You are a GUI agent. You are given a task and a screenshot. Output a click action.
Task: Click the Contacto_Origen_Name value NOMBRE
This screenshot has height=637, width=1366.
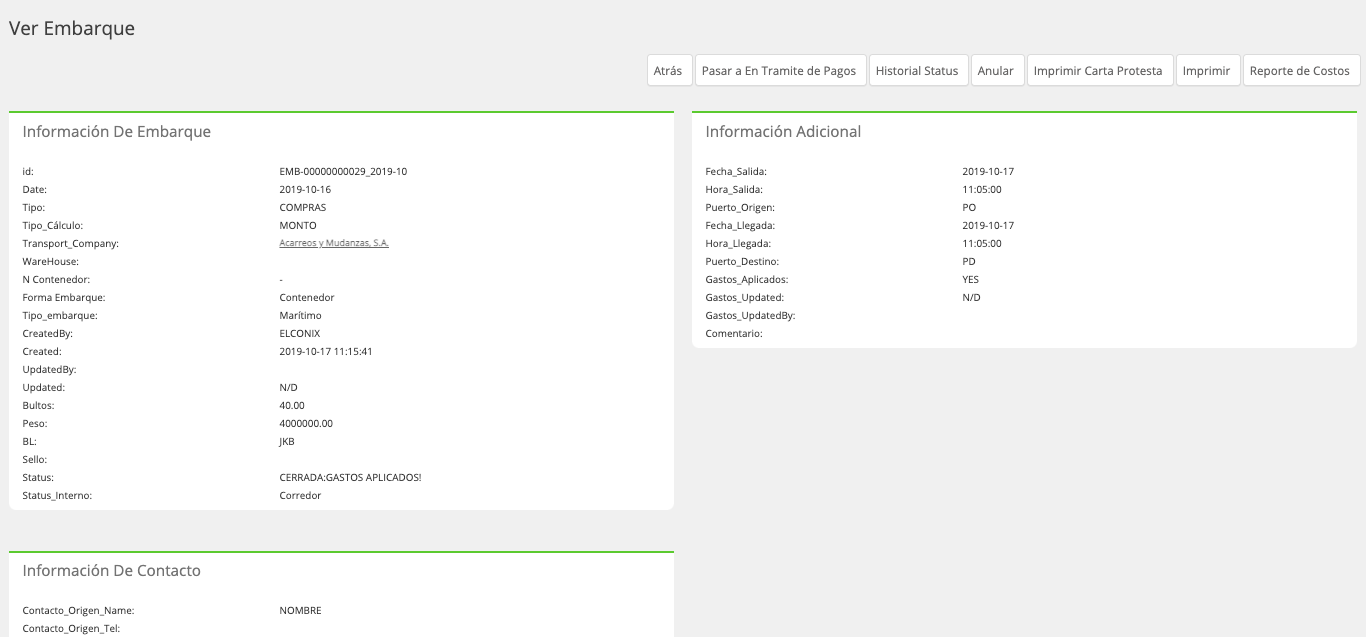point(300,610)
